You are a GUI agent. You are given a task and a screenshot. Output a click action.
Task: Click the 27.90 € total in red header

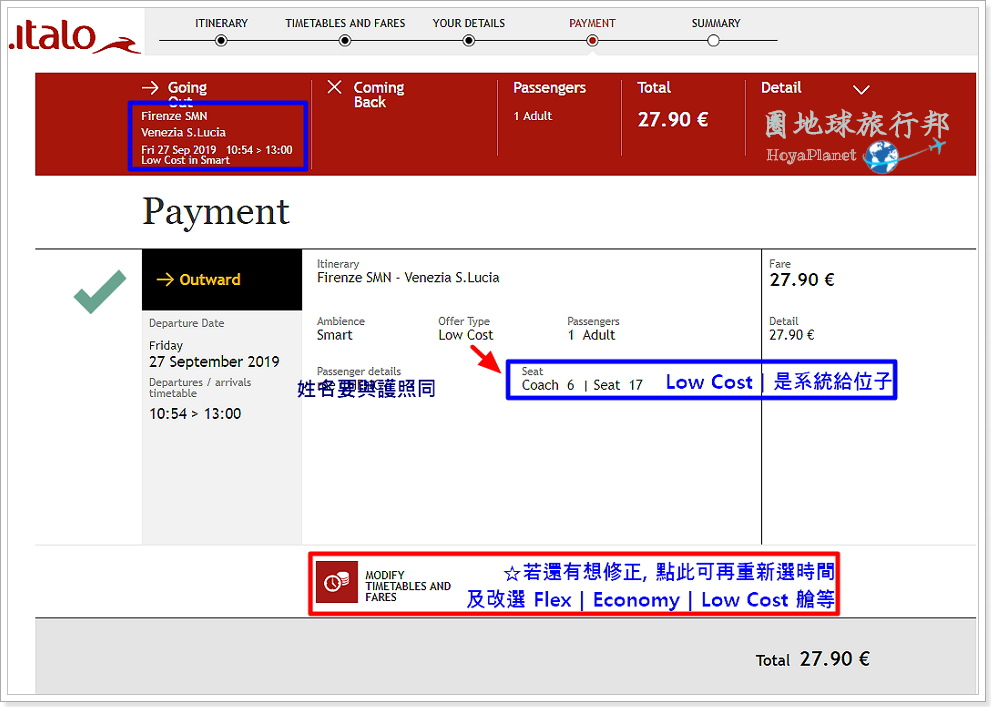coord(672,119)
